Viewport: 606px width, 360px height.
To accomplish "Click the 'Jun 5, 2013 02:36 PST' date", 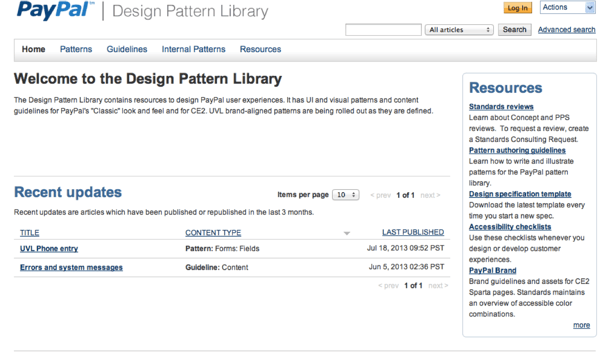I will (x=407, y=266).
